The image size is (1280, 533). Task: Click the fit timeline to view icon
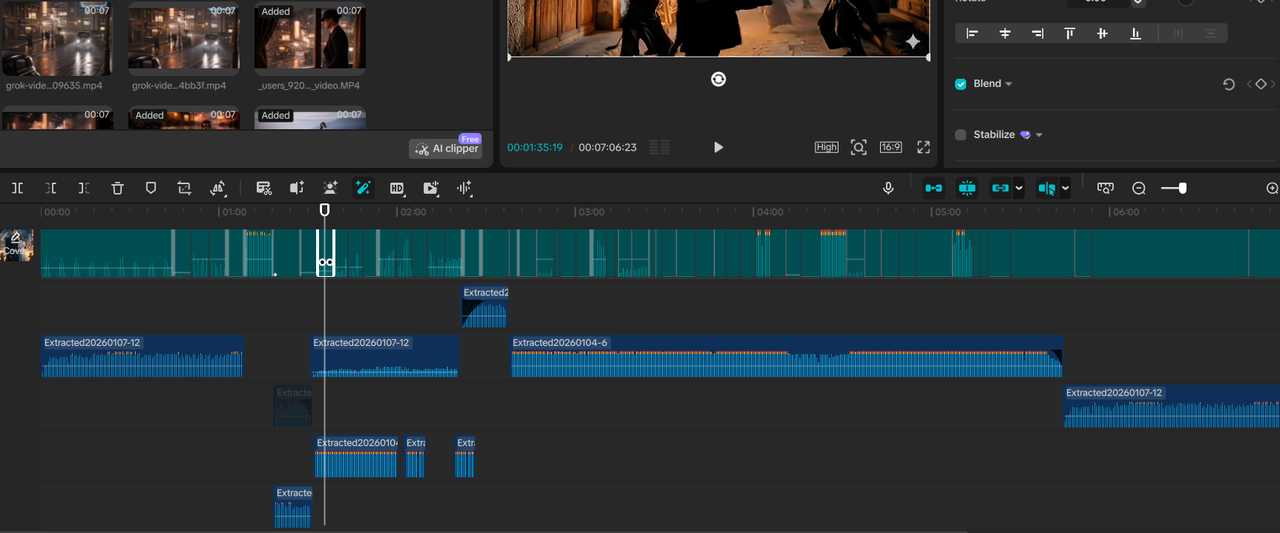click(x=1105, y=188)
